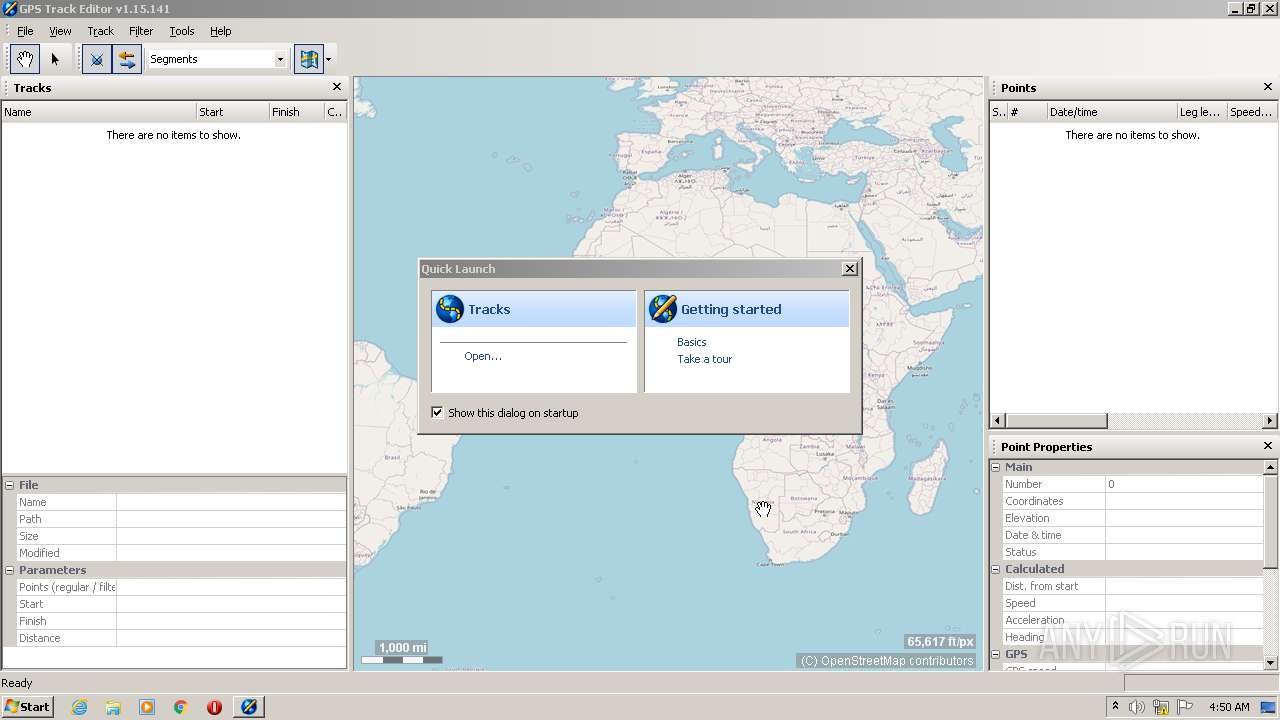This screenshot has width=1280, height=720.
Task: Click the Speed column header in Points
Action: point(1252,112)
